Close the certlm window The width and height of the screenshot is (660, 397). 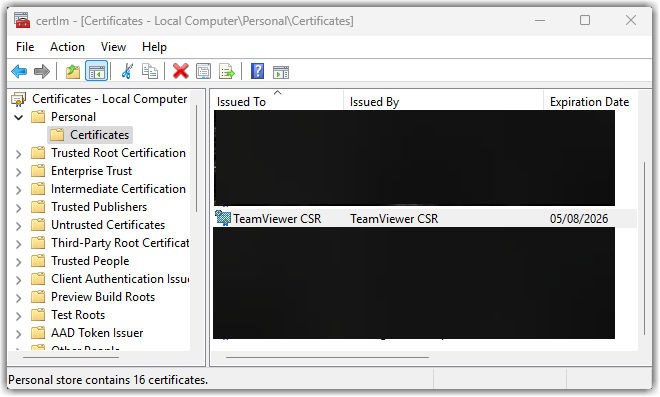pyautogui.click(x=631, y=20)
